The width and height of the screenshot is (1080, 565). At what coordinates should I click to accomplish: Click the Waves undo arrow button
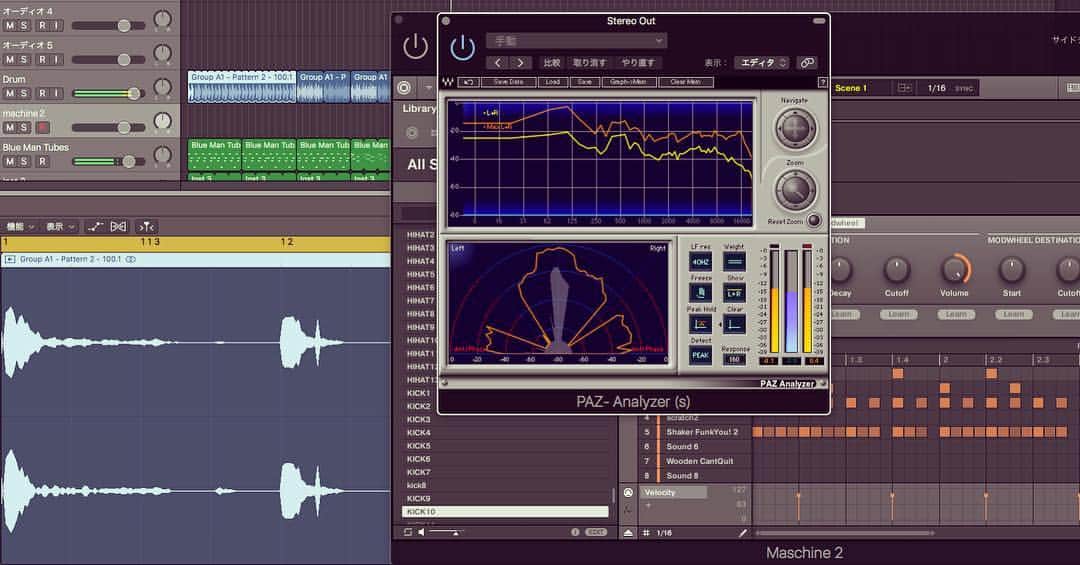pyautogui.click(x=468, y=82)
